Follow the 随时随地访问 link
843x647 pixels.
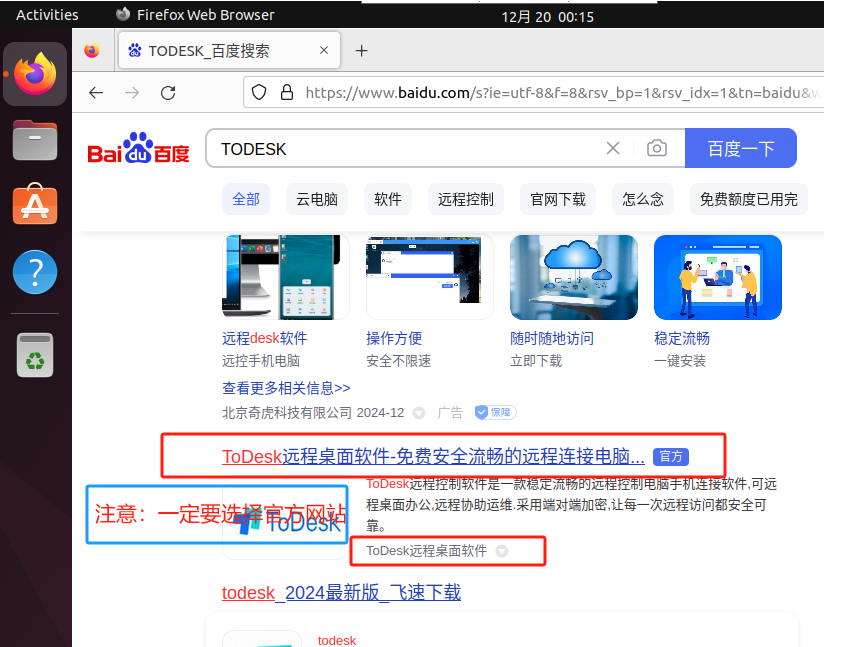[552, 338]
